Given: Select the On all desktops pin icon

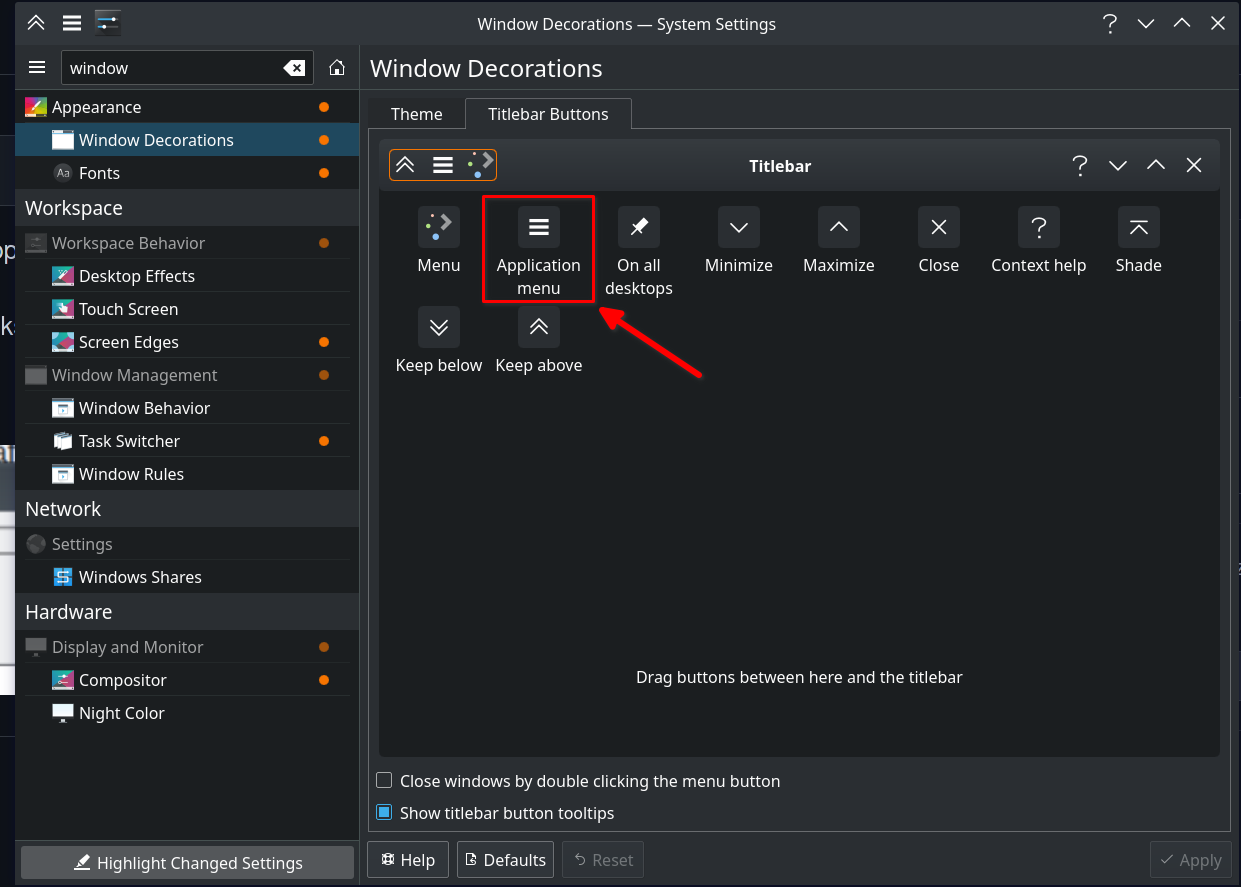Looking at the screenshot, I should pyautogui.click(x=639, y=227).
